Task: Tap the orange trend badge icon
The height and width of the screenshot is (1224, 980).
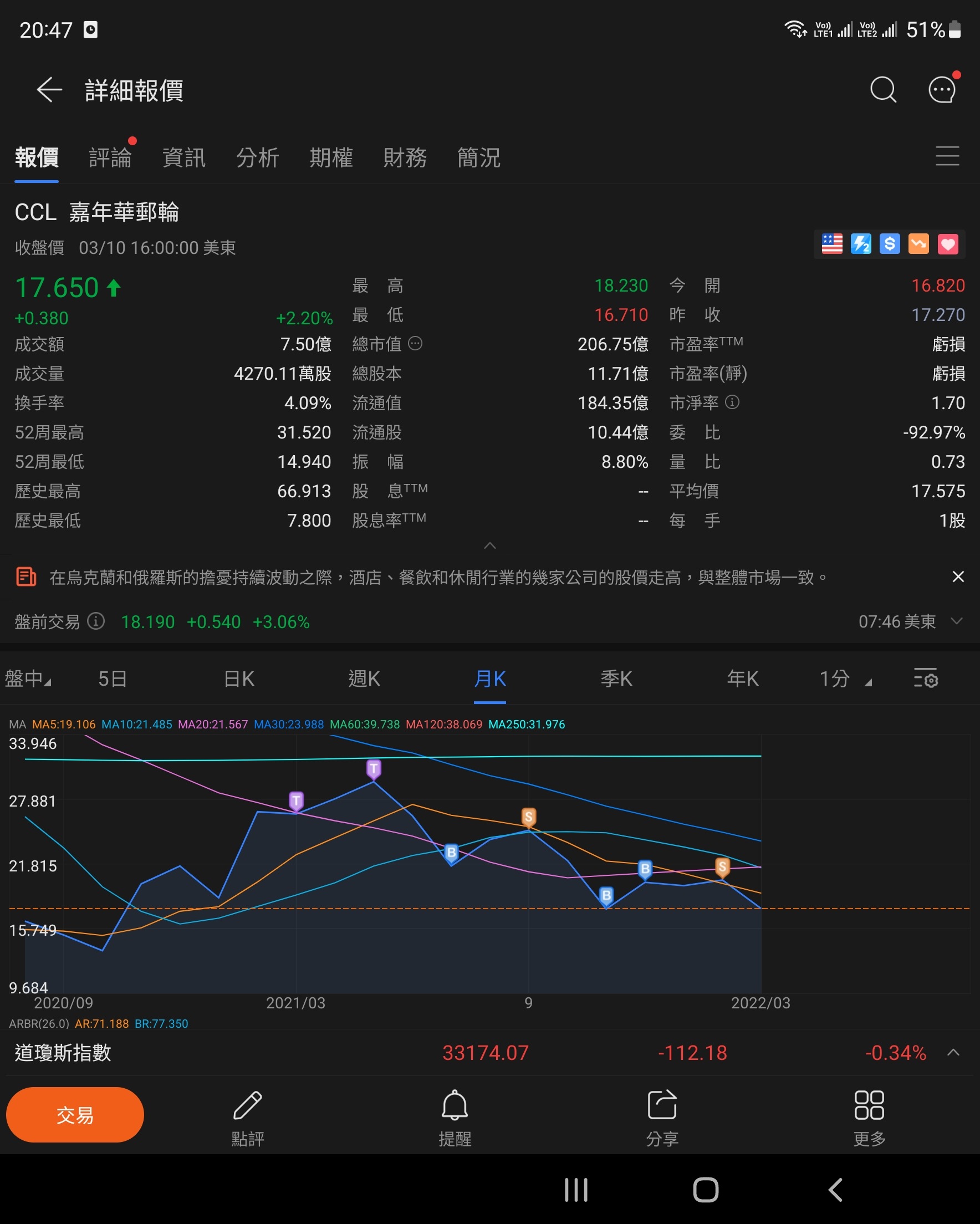Action: click(918, 244)
